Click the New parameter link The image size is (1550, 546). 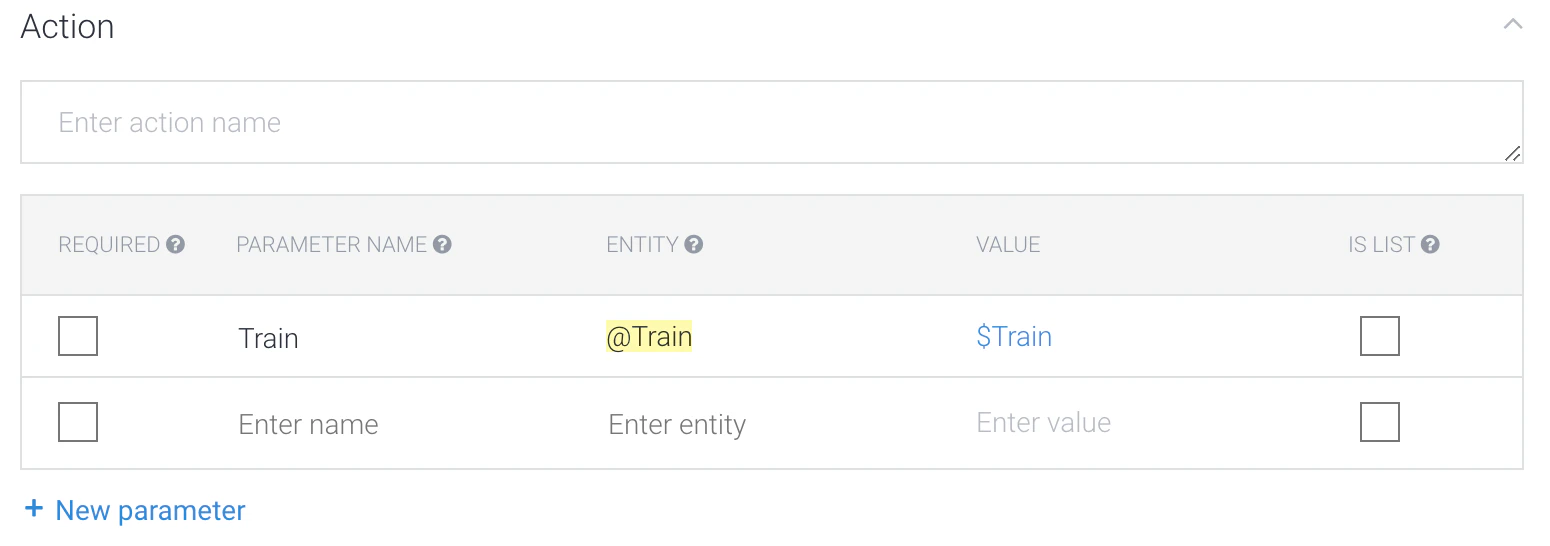pos(150,510)
